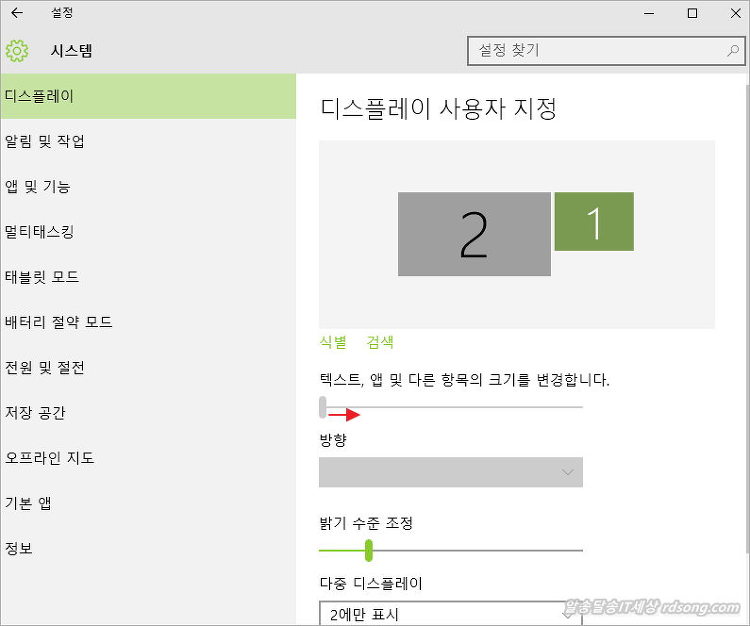The width and height of the screenshot is (750, 626).
Task: Click the System settings gear icon
Action: 16,51
